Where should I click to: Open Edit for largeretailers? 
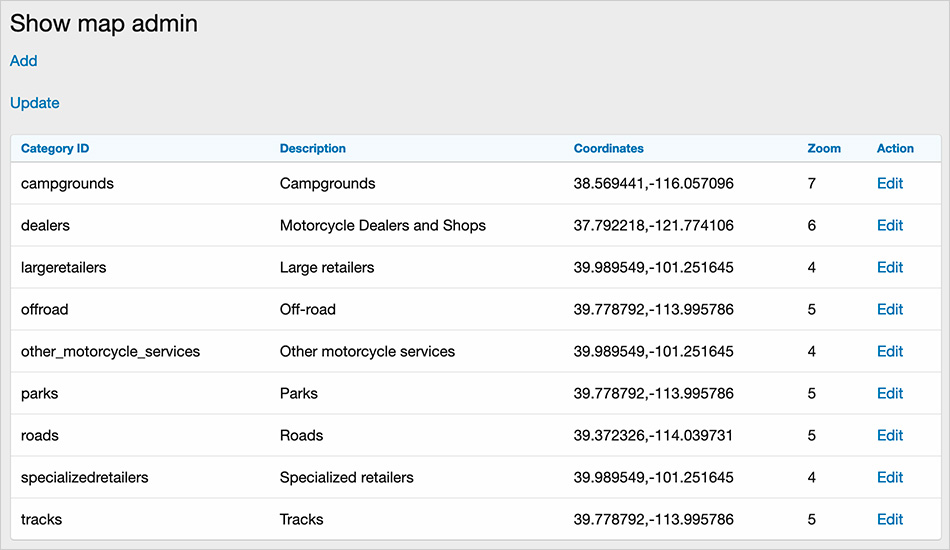pos(889,268)
